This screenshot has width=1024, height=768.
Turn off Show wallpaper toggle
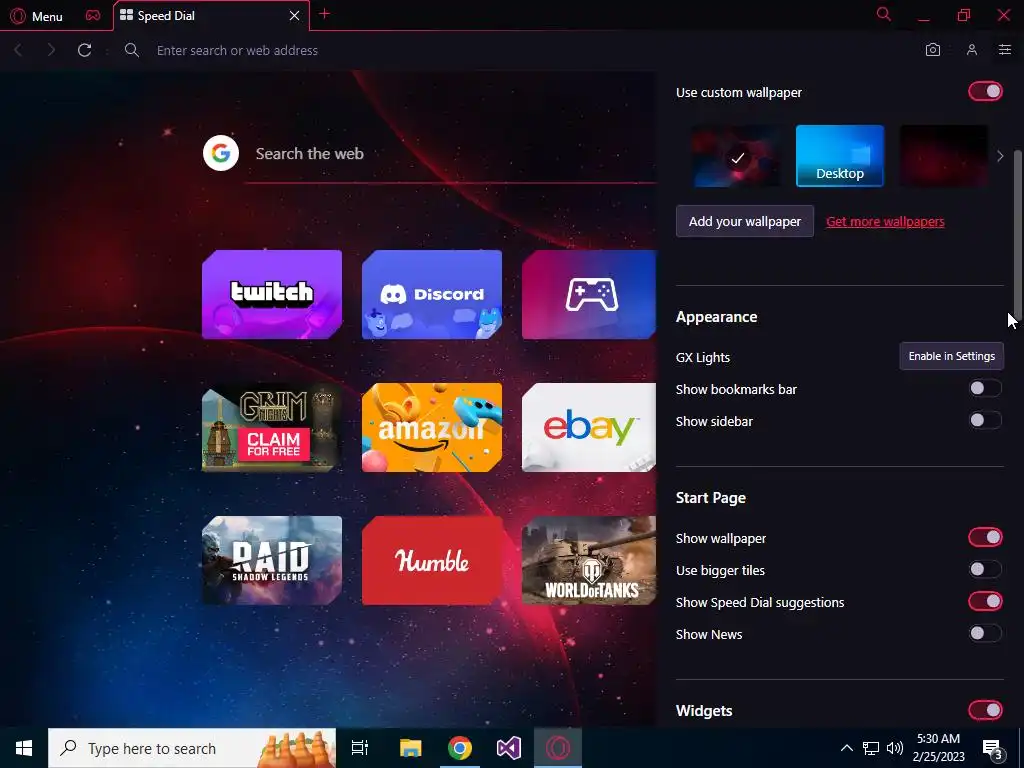click(985, 537)
